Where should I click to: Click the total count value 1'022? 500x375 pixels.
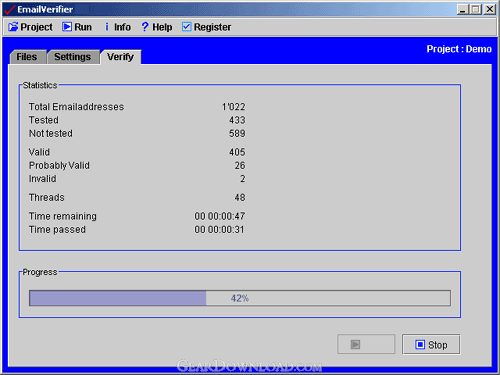click(234, 107)
